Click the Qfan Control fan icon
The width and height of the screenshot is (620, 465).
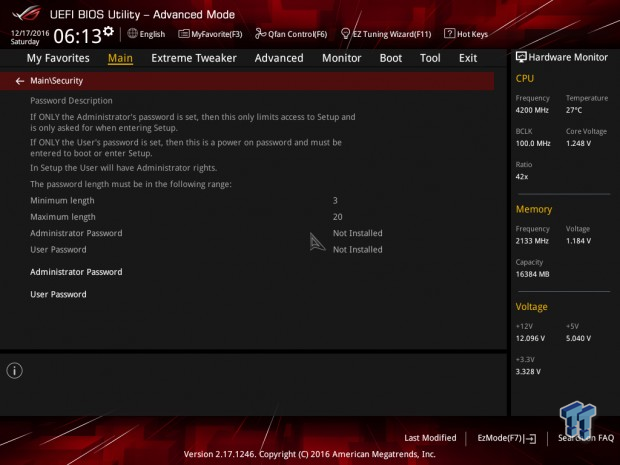[x=260, y=34]
